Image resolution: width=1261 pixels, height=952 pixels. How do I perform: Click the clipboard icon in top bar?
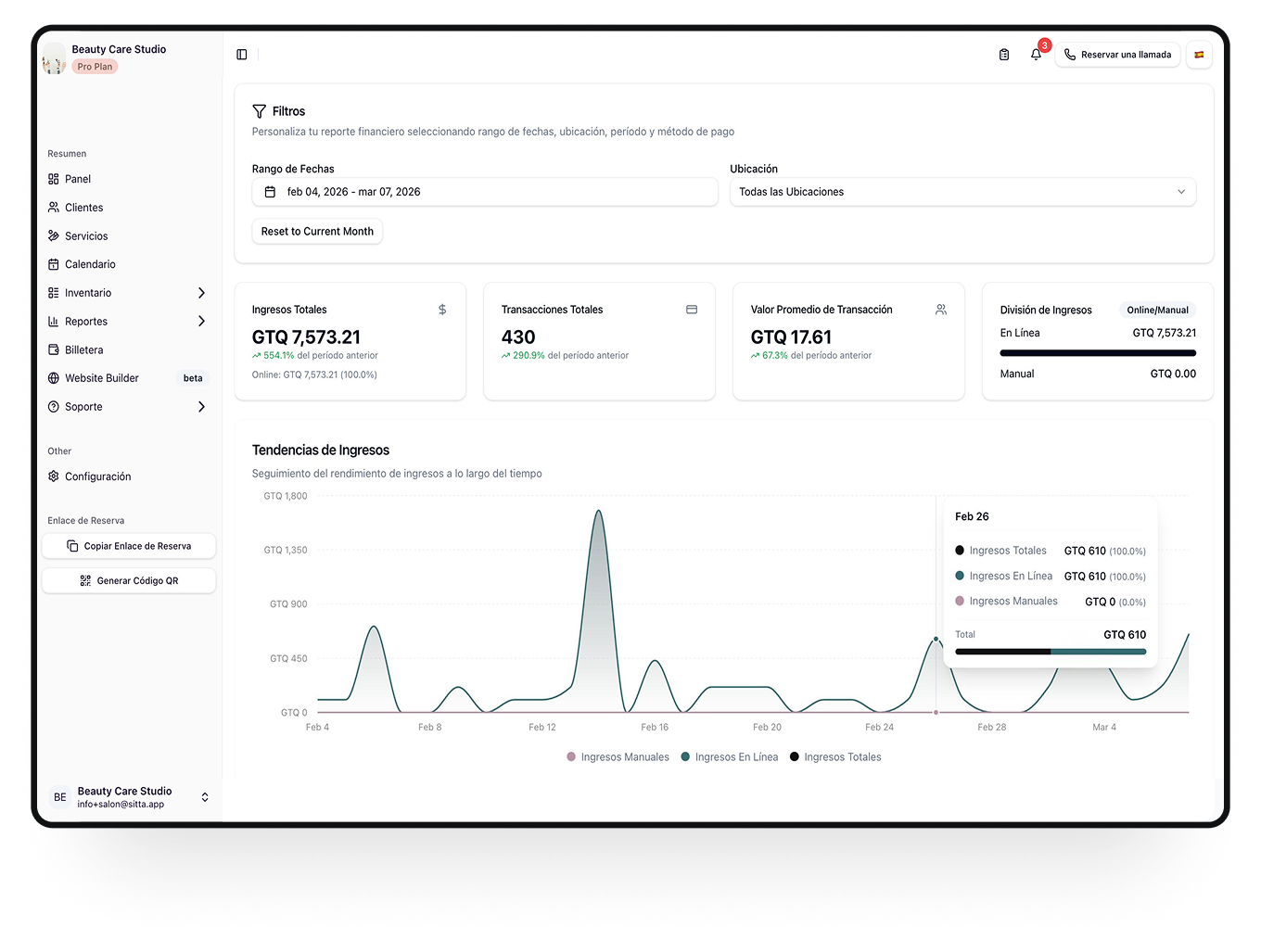tap(1004, 55)
